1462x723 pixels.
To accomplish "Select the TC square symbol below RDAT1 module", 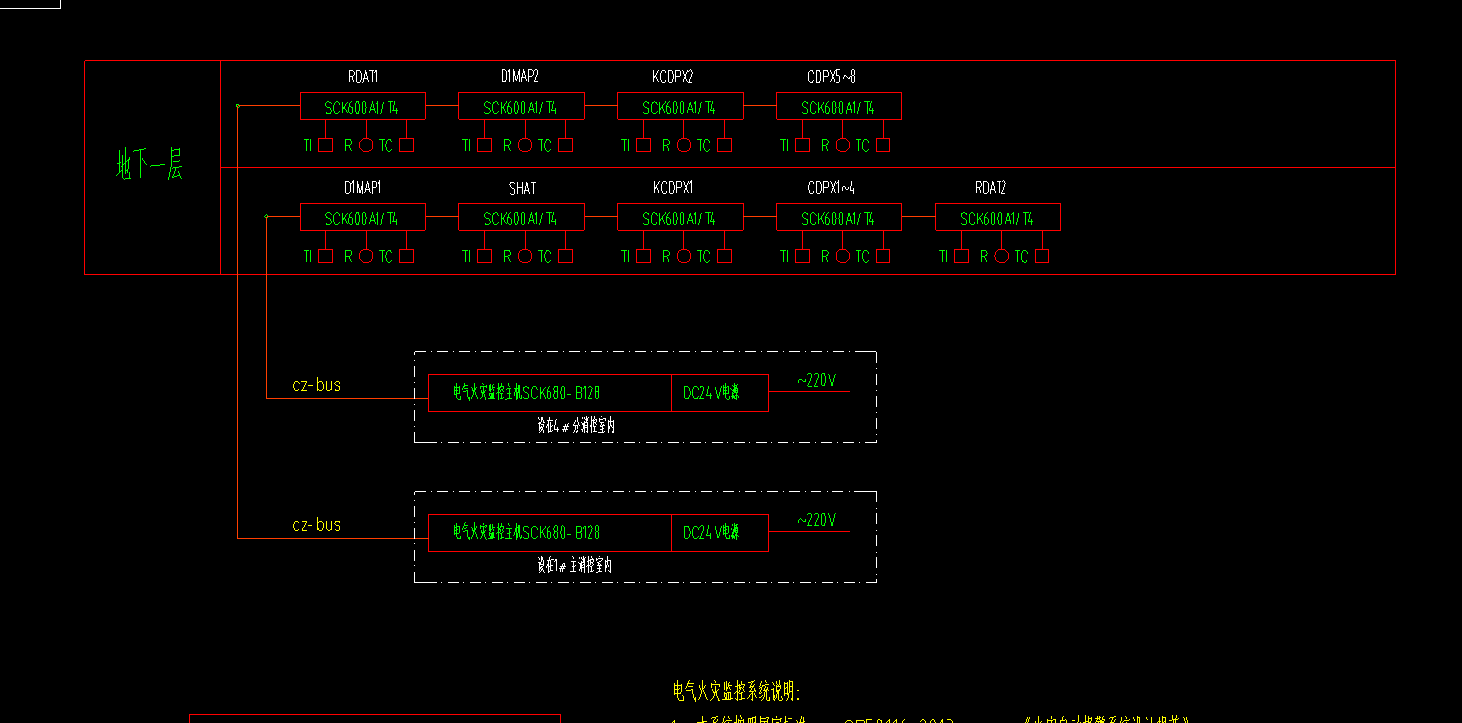I will (406, 145).
